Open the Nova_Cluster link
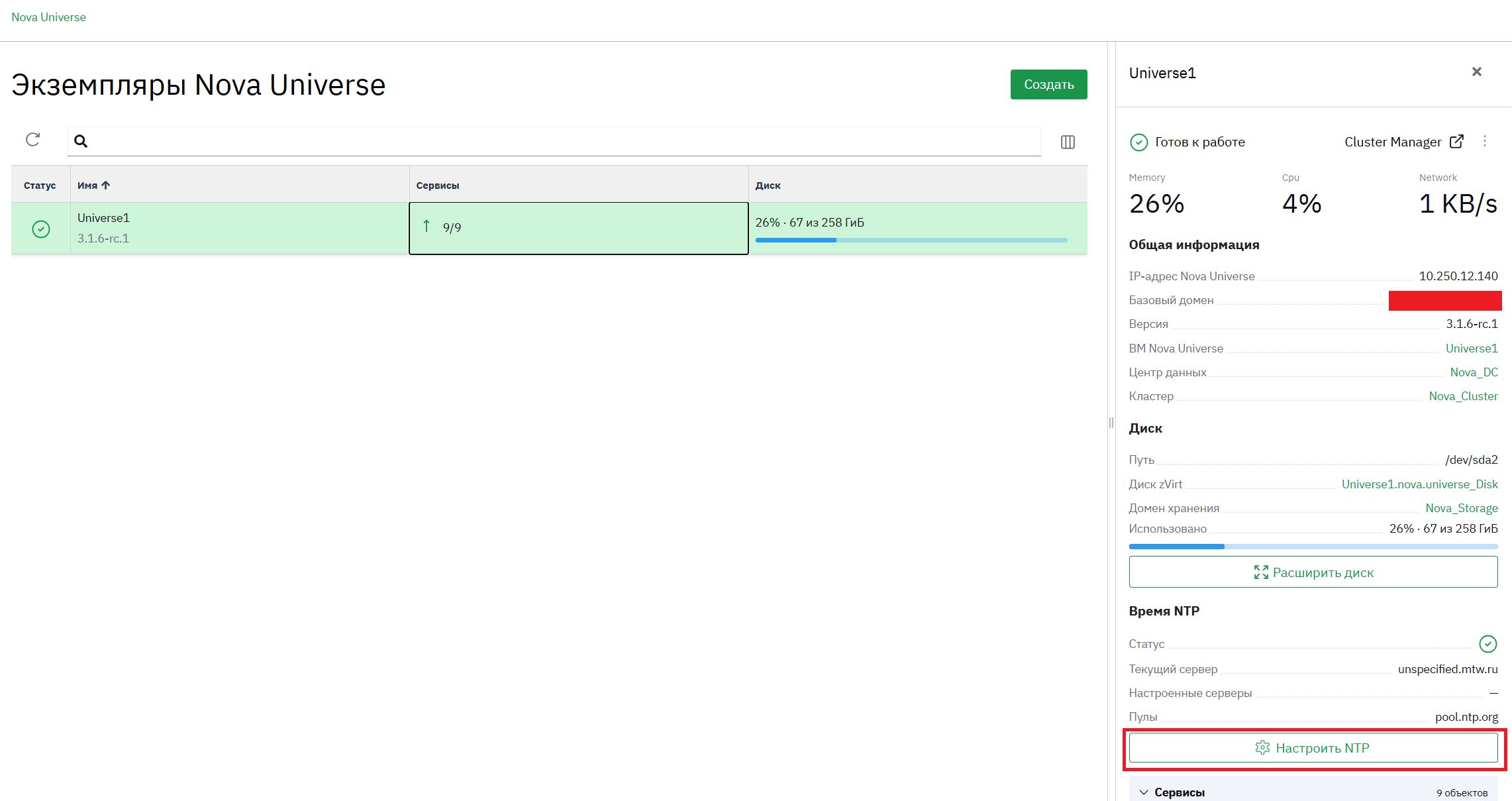The height and width of the screenshot is (801, 1512). pyautogui.click(x=1463, y=396)
